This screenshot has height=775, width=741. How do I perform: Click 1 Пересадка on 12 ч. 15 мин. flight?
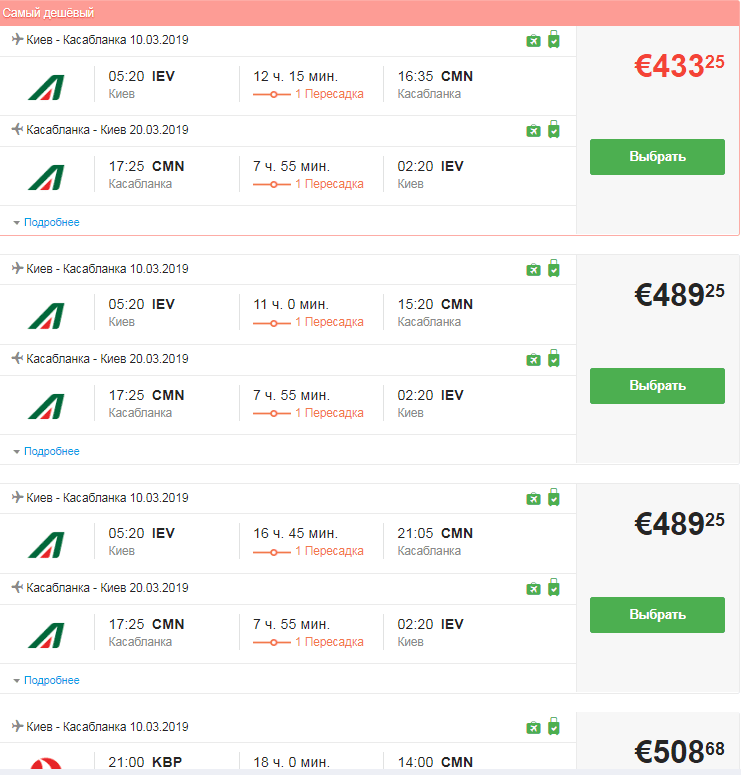point(329,94)
